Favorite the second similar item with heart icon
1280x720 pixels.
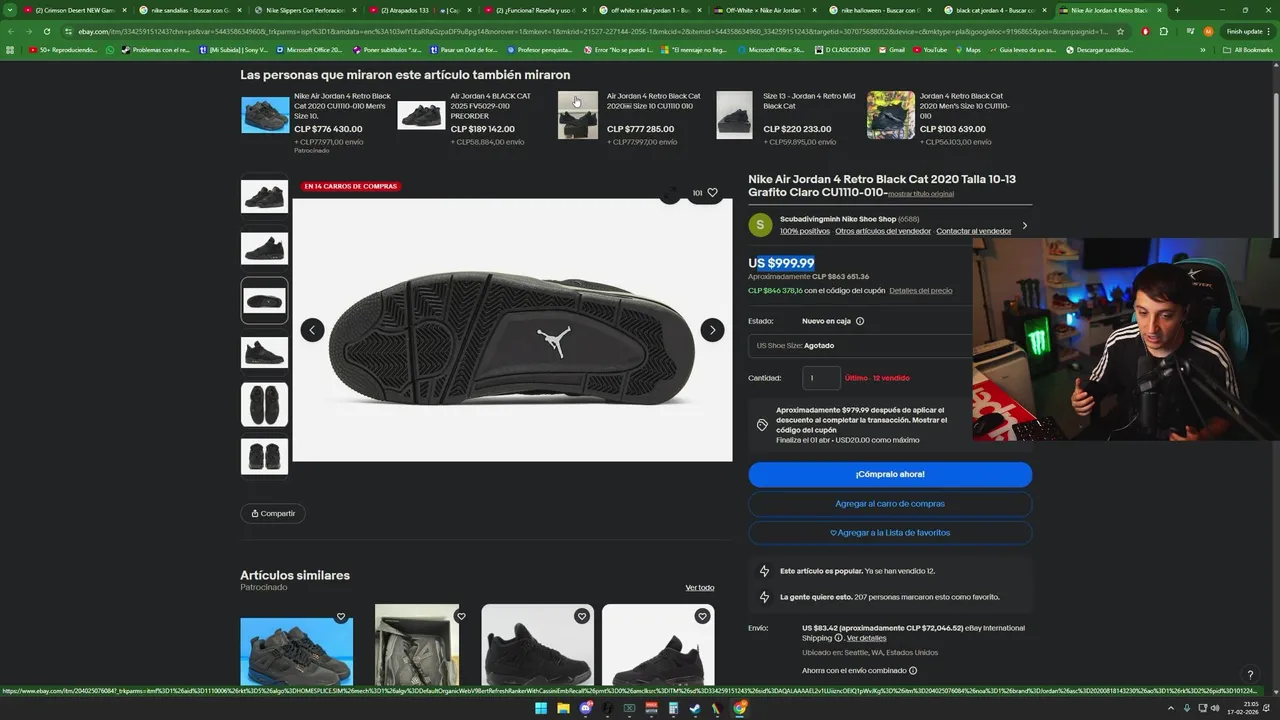[461, 617]
